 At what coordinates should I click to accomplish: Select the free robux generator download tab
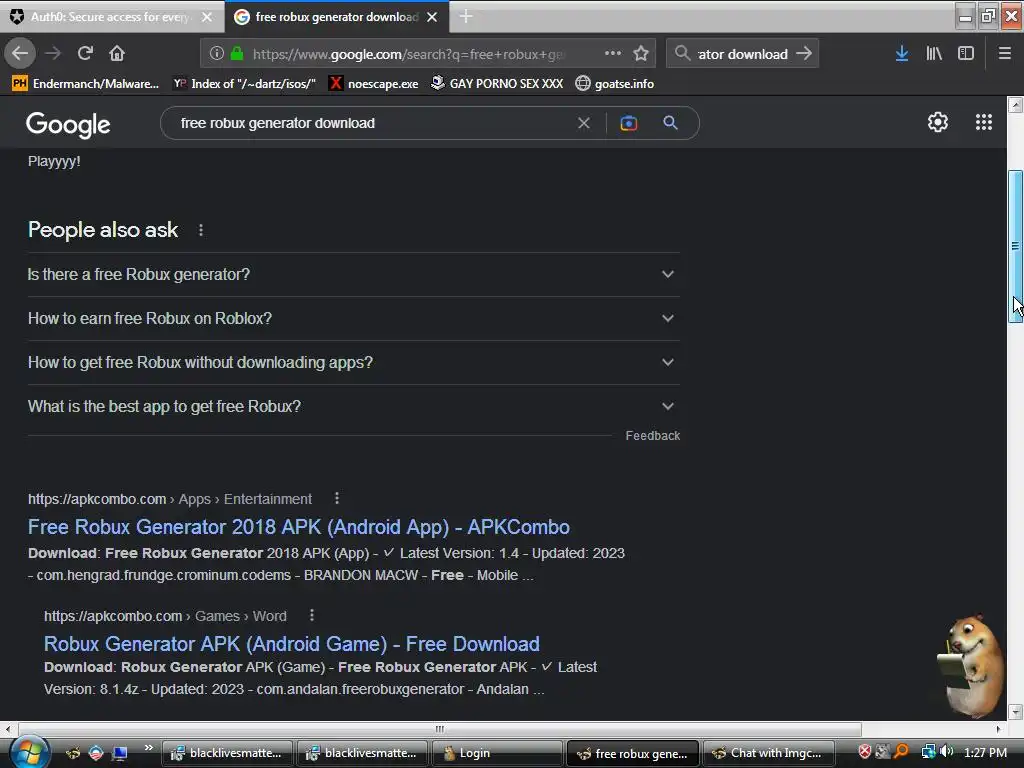pos(336,17)
